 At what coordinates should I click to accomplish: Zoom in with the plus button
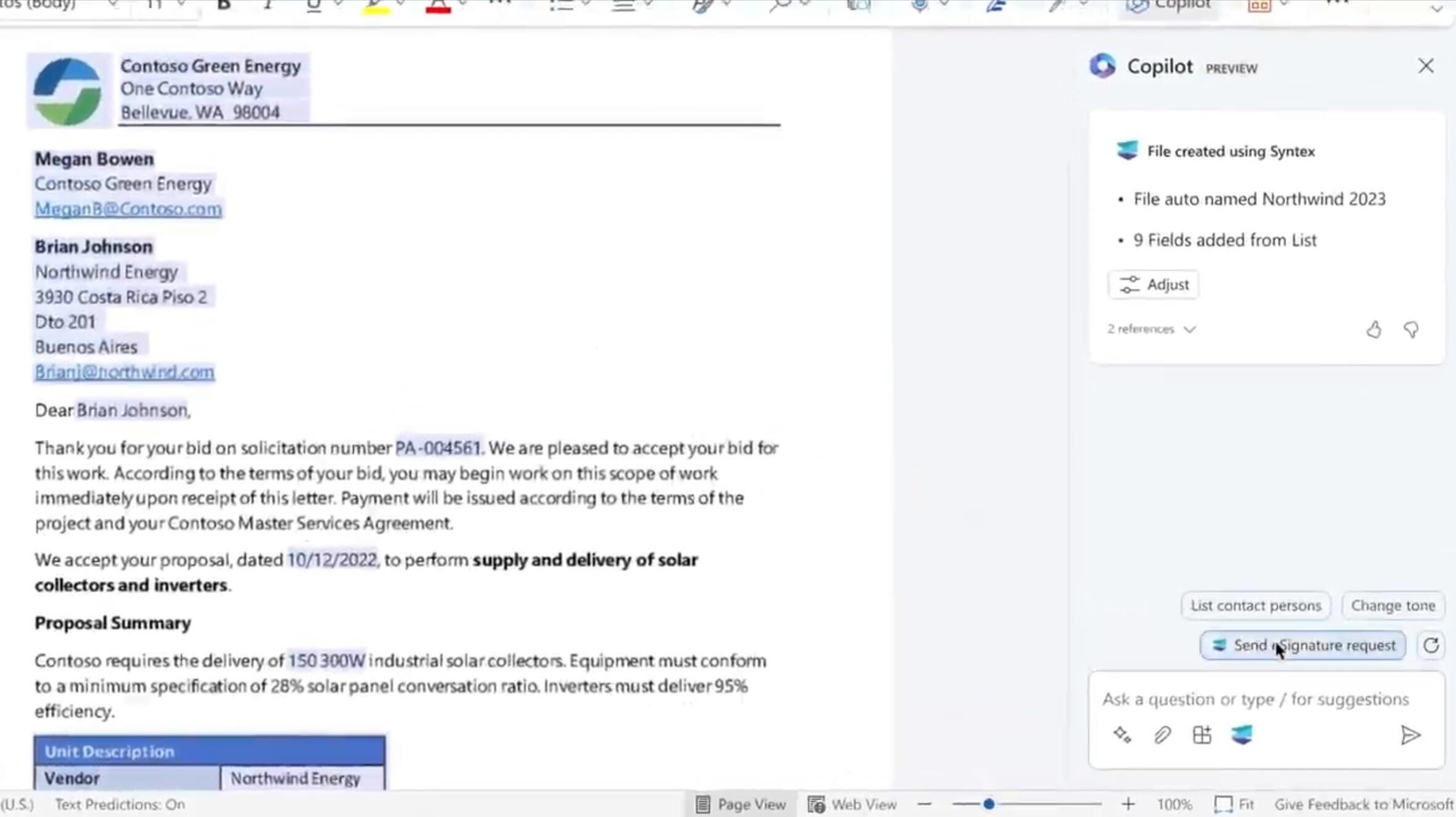[x=1128, y=804]
